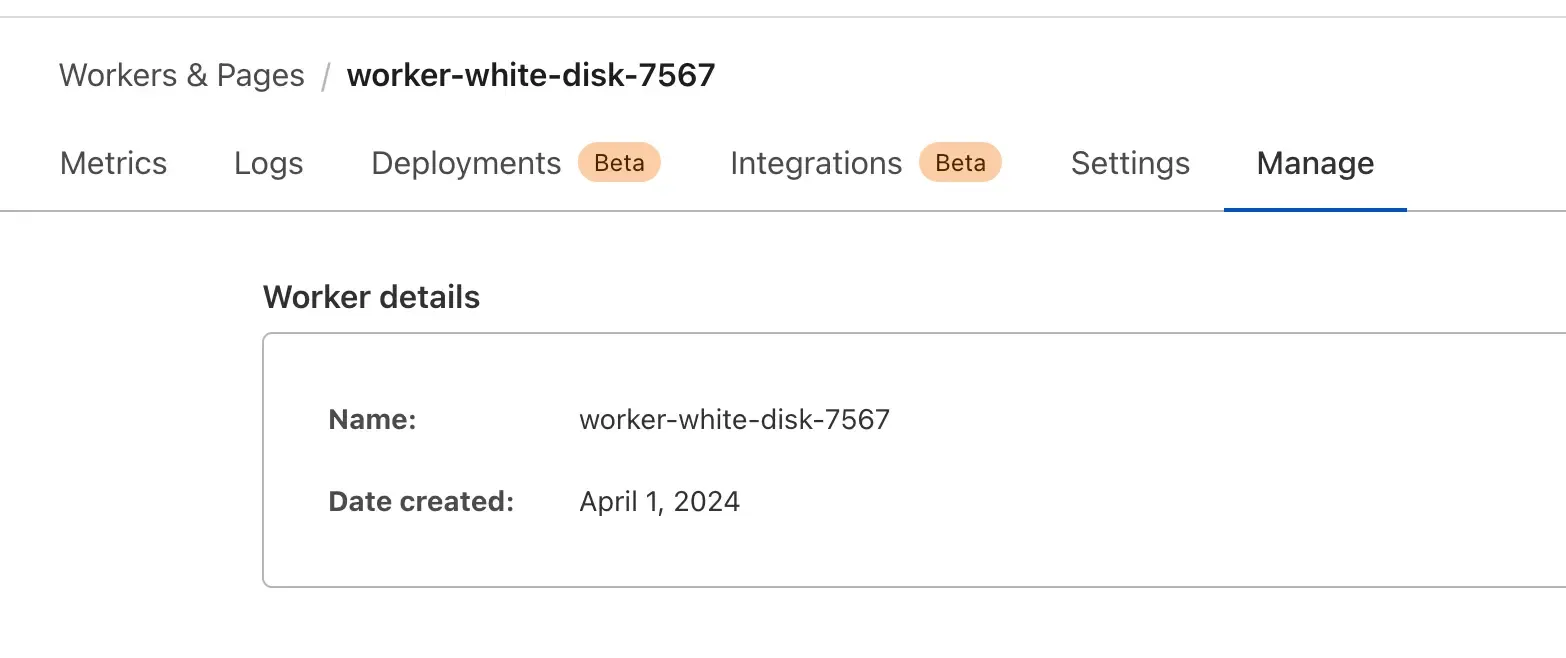1566x658 pixels.
Task: Go to the Deployments tab
Action: [466, 163]
